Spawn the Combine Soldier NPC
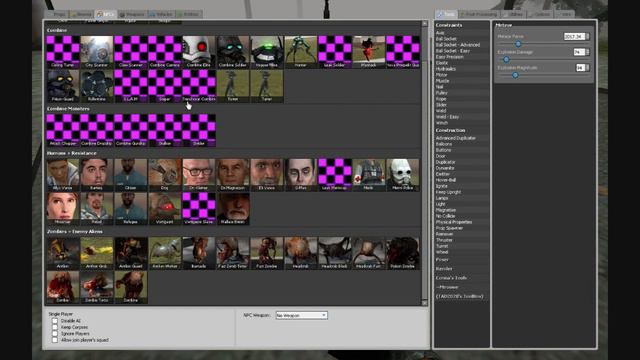 click(233, 51)
